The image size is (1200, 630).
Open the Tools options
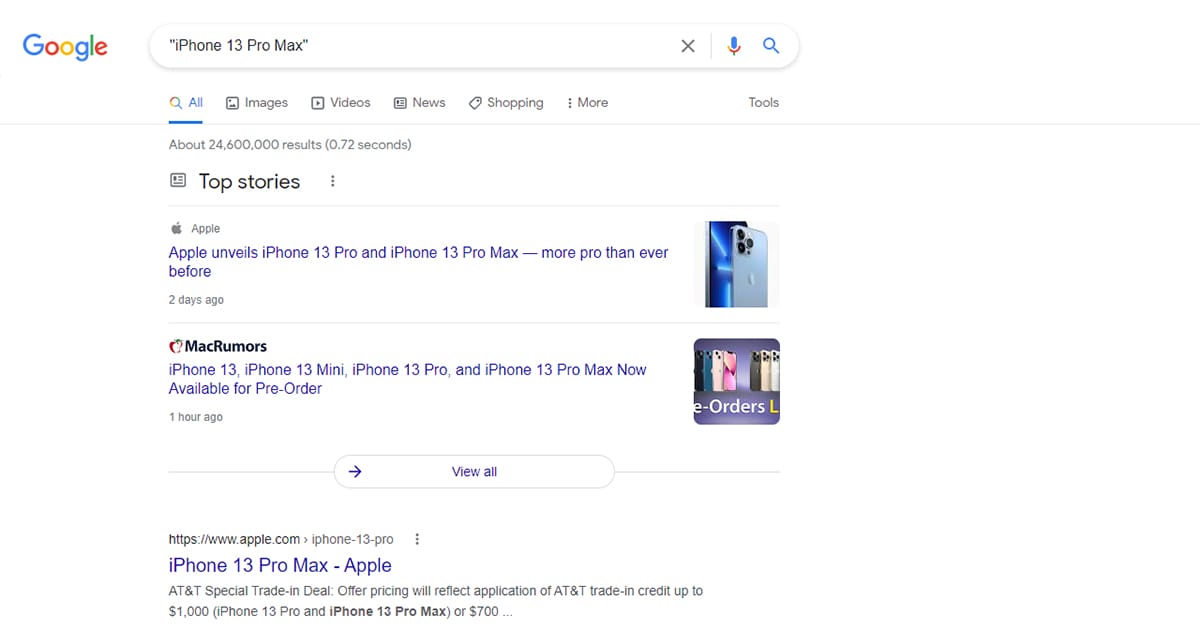pos(763,102)
